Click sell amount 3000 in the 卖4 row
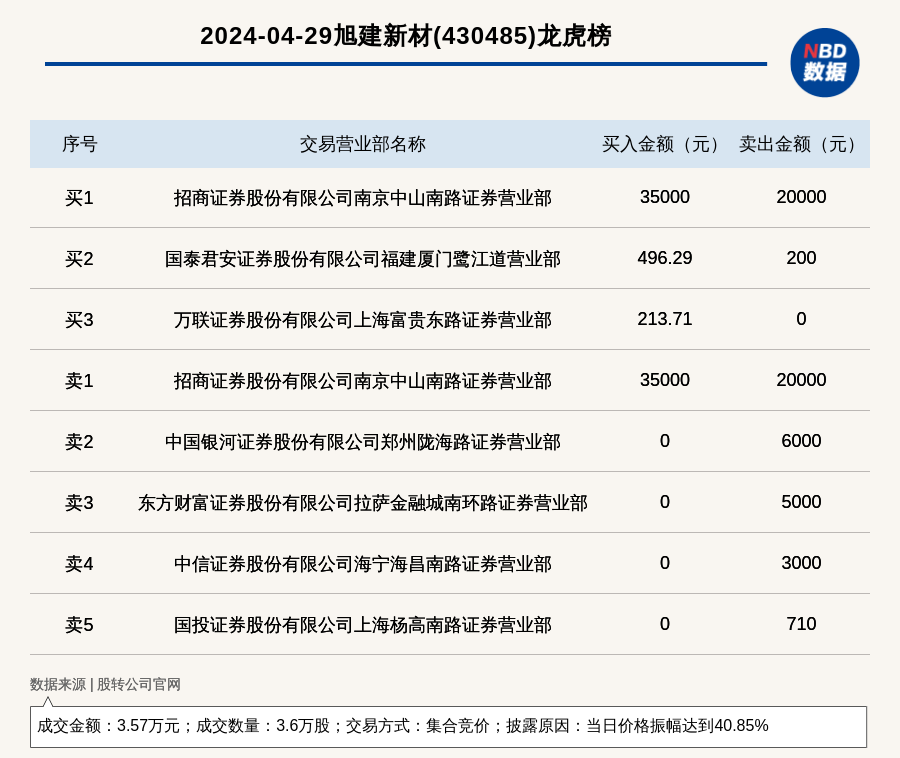 [x=801, y=563]
